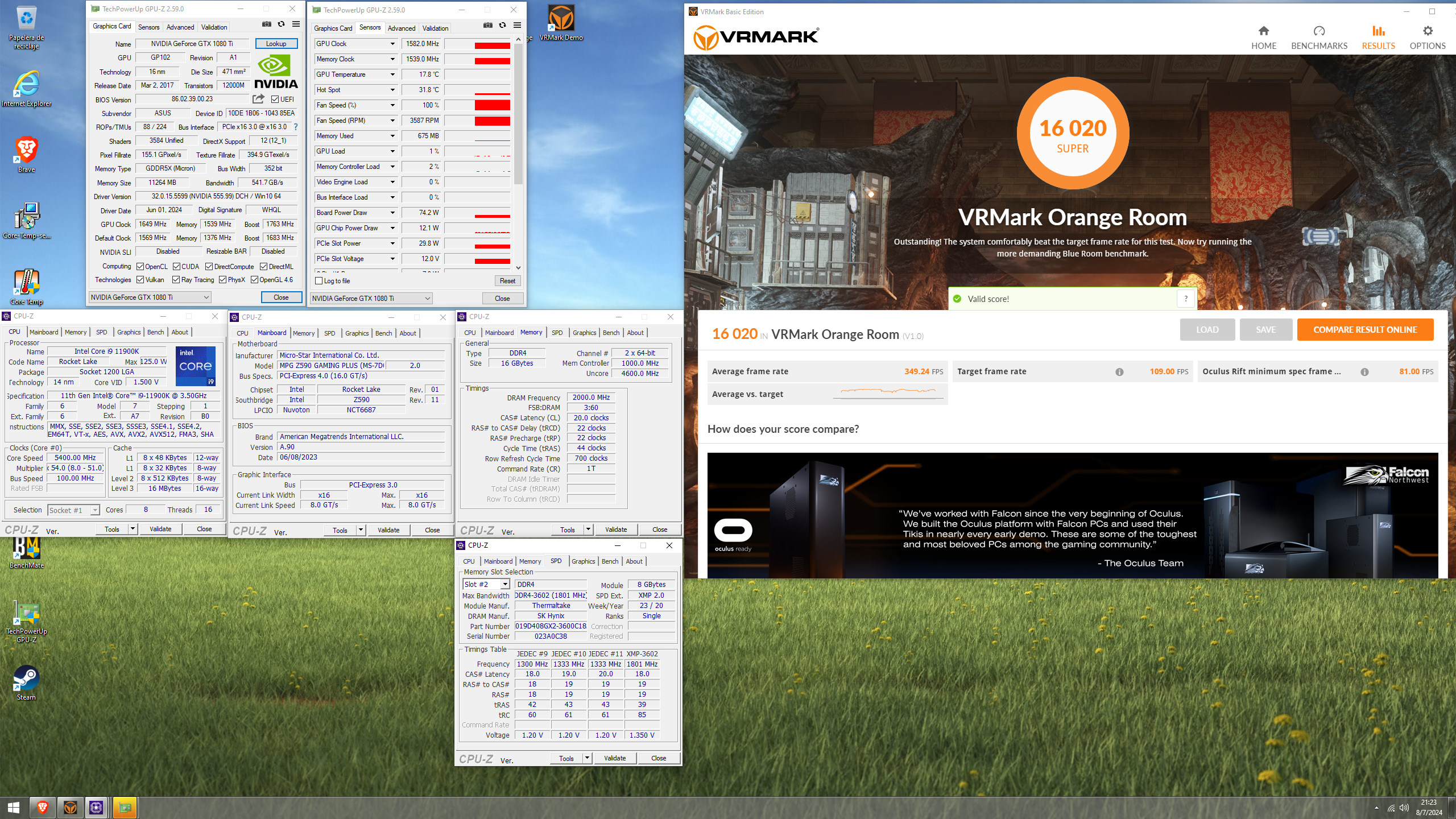1456x819 pixels.
Task: Open the GPU selector dropdown in GPU-Z Graphics Card window
Action: (x=150, y=297)
